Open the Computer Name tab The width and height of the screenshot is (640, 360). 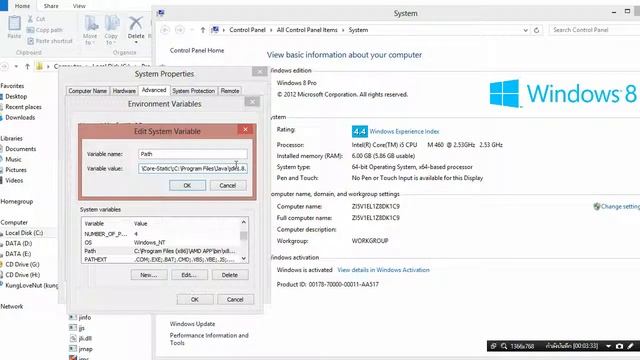pyautogui.click(x=88, y=91)
